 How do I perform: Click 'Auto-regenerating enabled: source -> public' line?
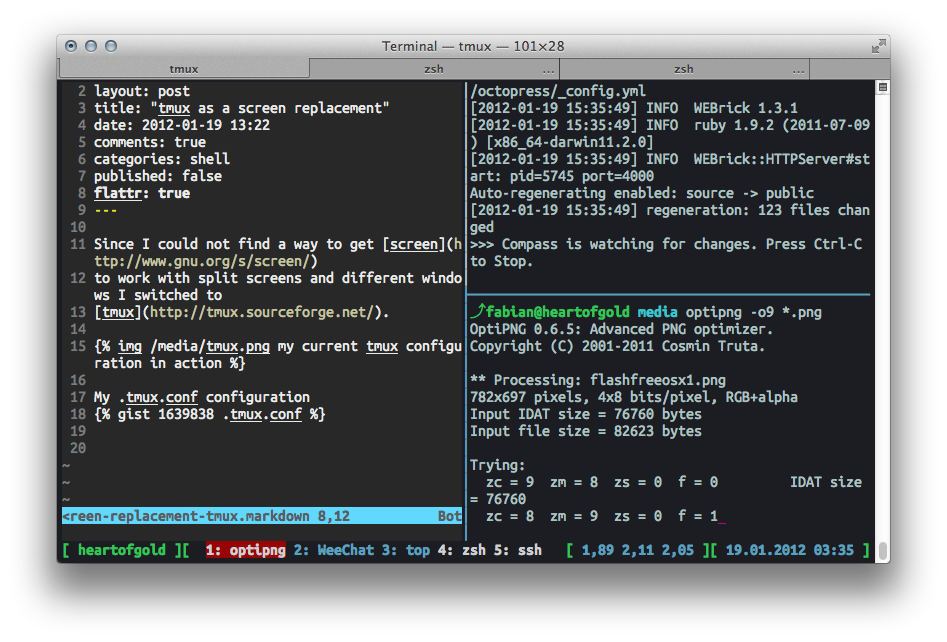tap(642, 193)
